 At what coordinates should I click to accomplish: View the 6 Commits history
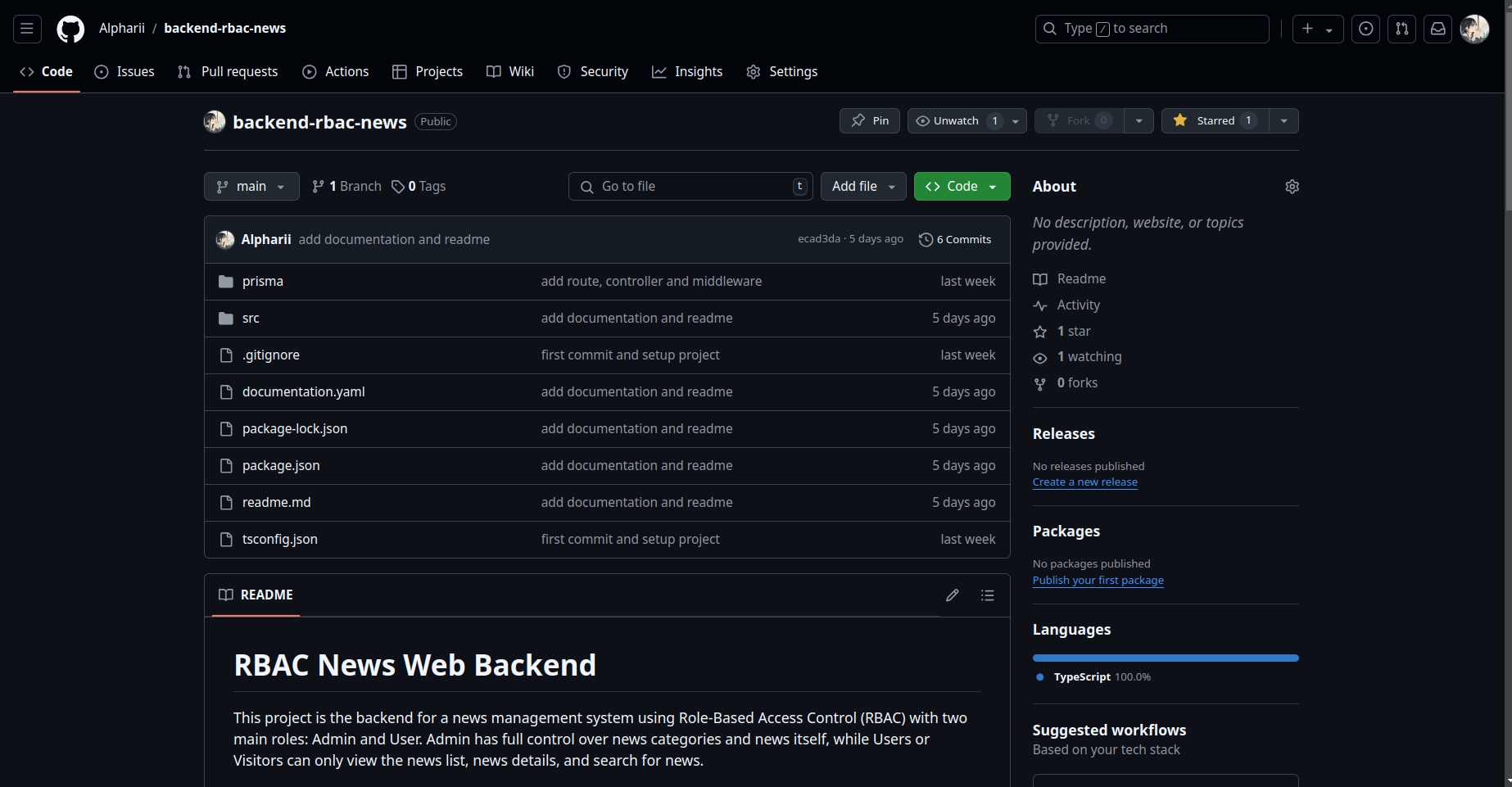(x=955, y=240)
